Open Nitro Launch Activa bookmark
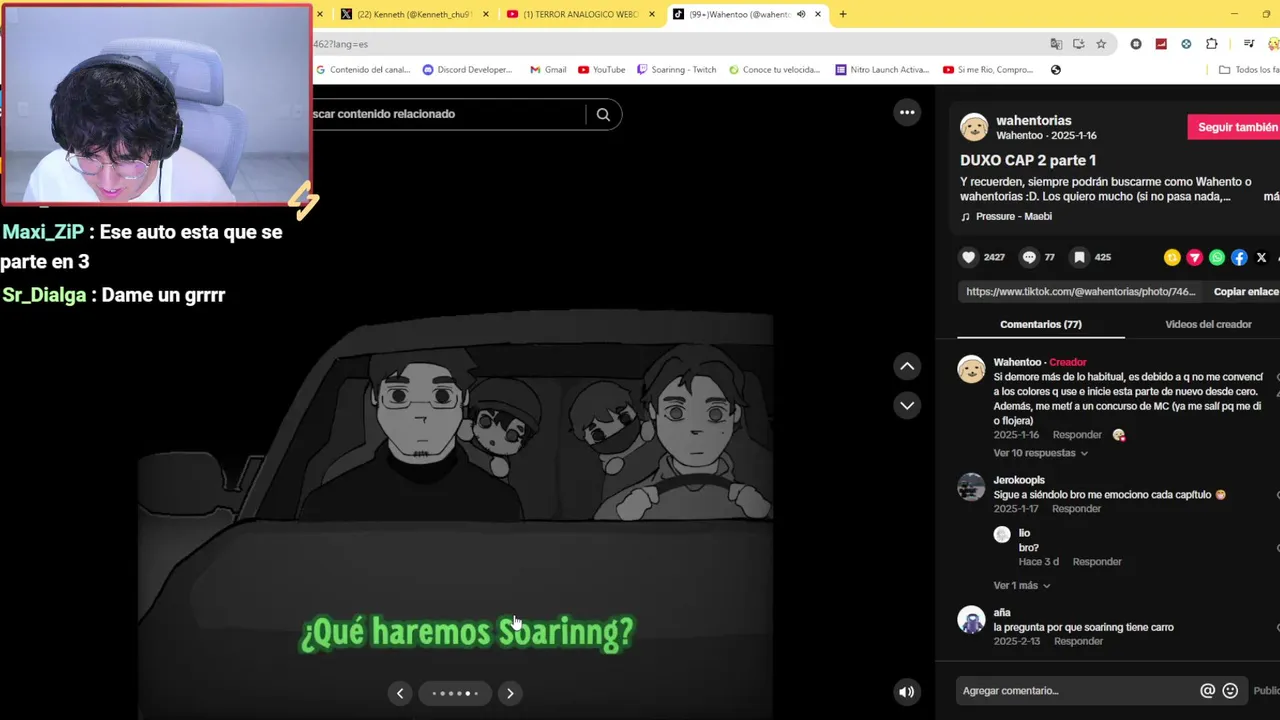This screenshot has width=1280, height=720. 882,70
